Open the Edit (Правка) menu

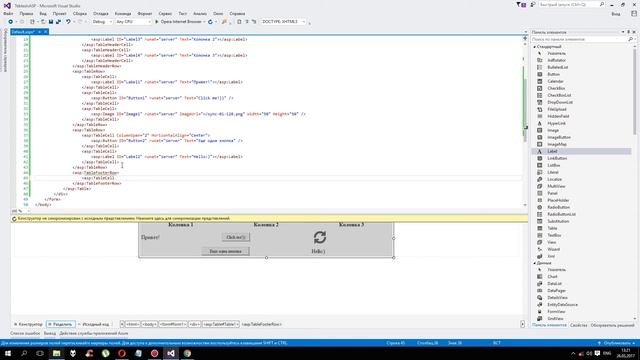26,13
